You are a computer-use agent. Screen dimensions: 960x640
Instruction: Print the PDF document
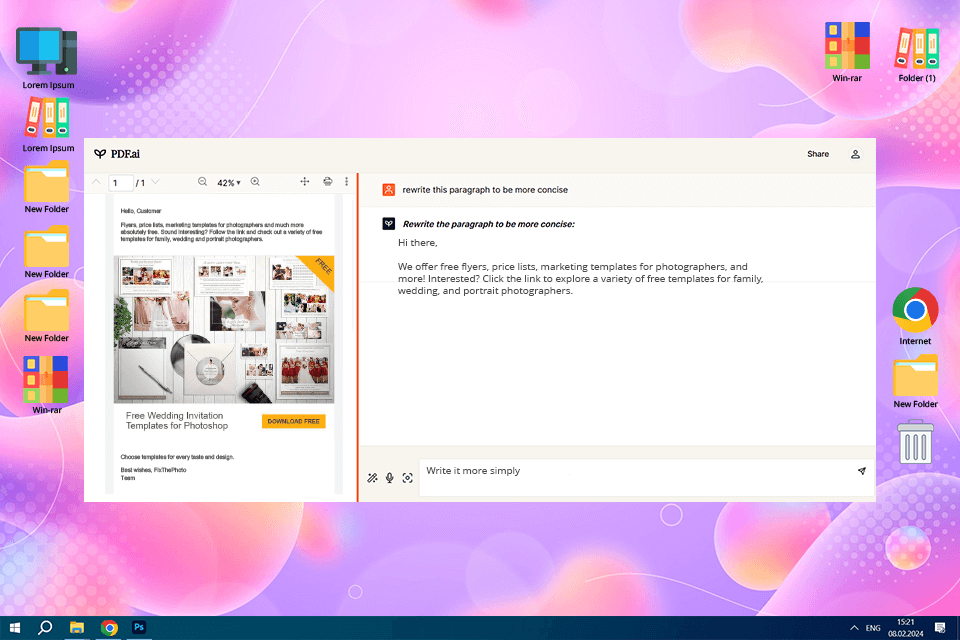[328, 181]
